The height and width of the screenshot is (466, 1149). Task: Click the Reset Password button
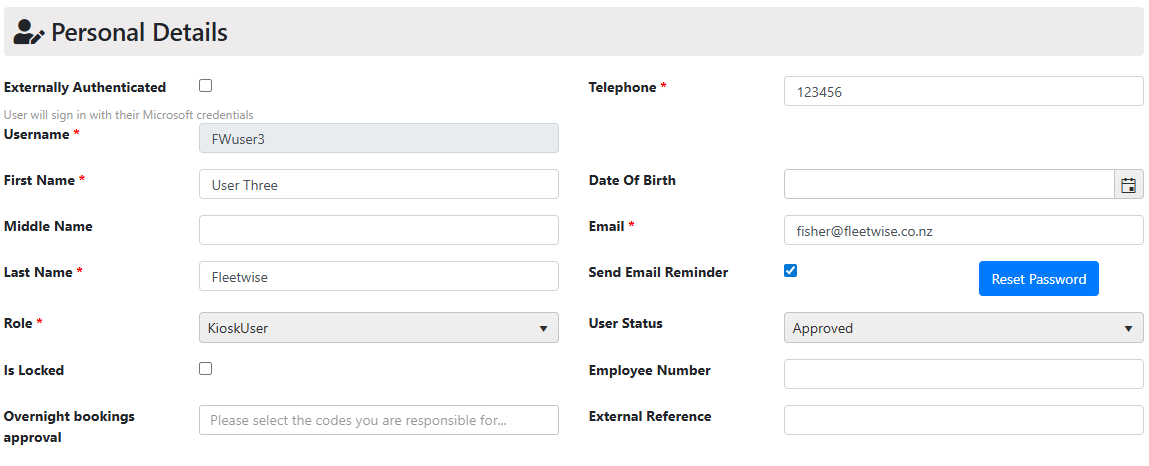pyautogui.click(x=1038, y=278)
